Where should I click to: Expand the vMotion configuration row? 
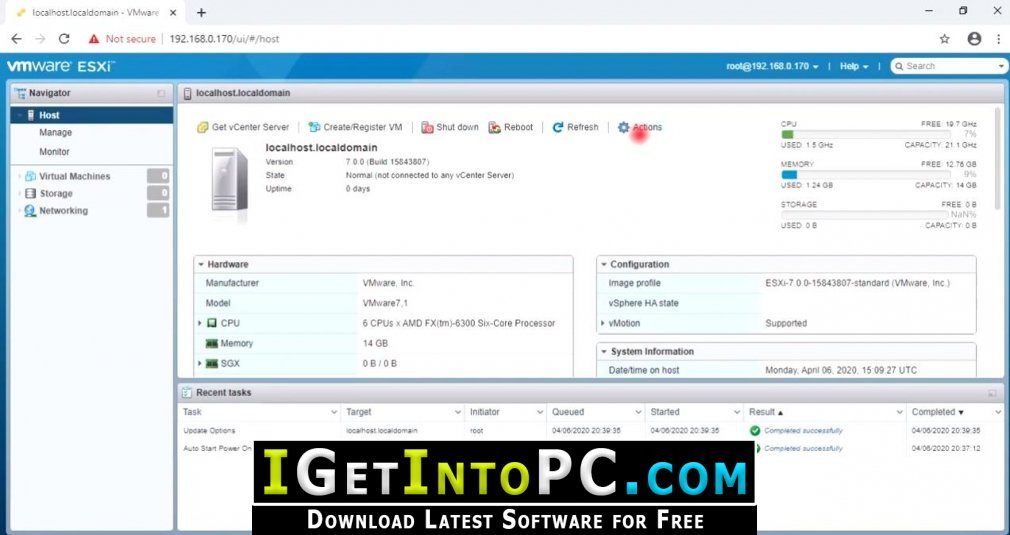point(603,323)
